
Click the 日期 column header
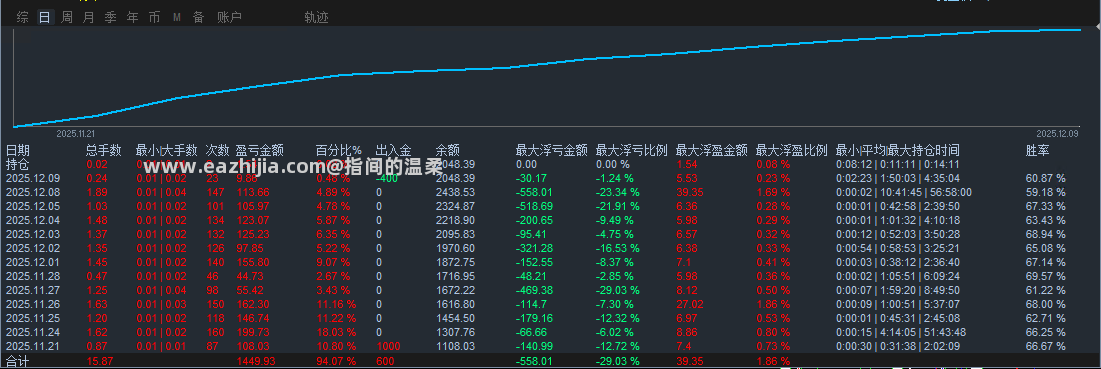(18, 150)
